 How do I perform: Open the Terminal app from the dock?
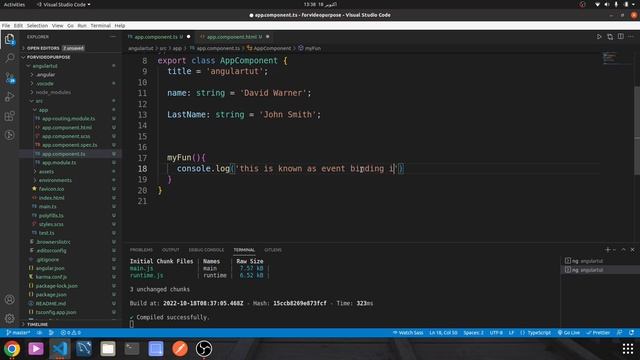pyautogui.click(x=132, y=349)
